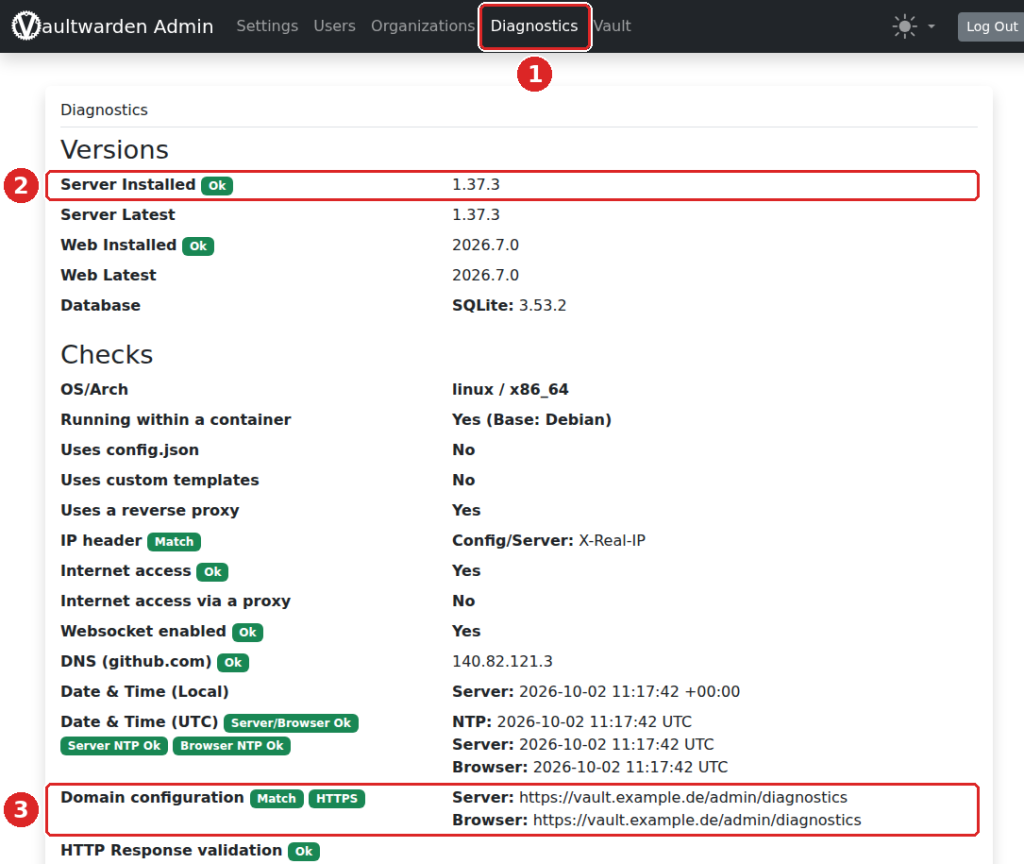The image size is (1024, 864).
Task: Open the theme switcher sun icon
Action: 904,27
